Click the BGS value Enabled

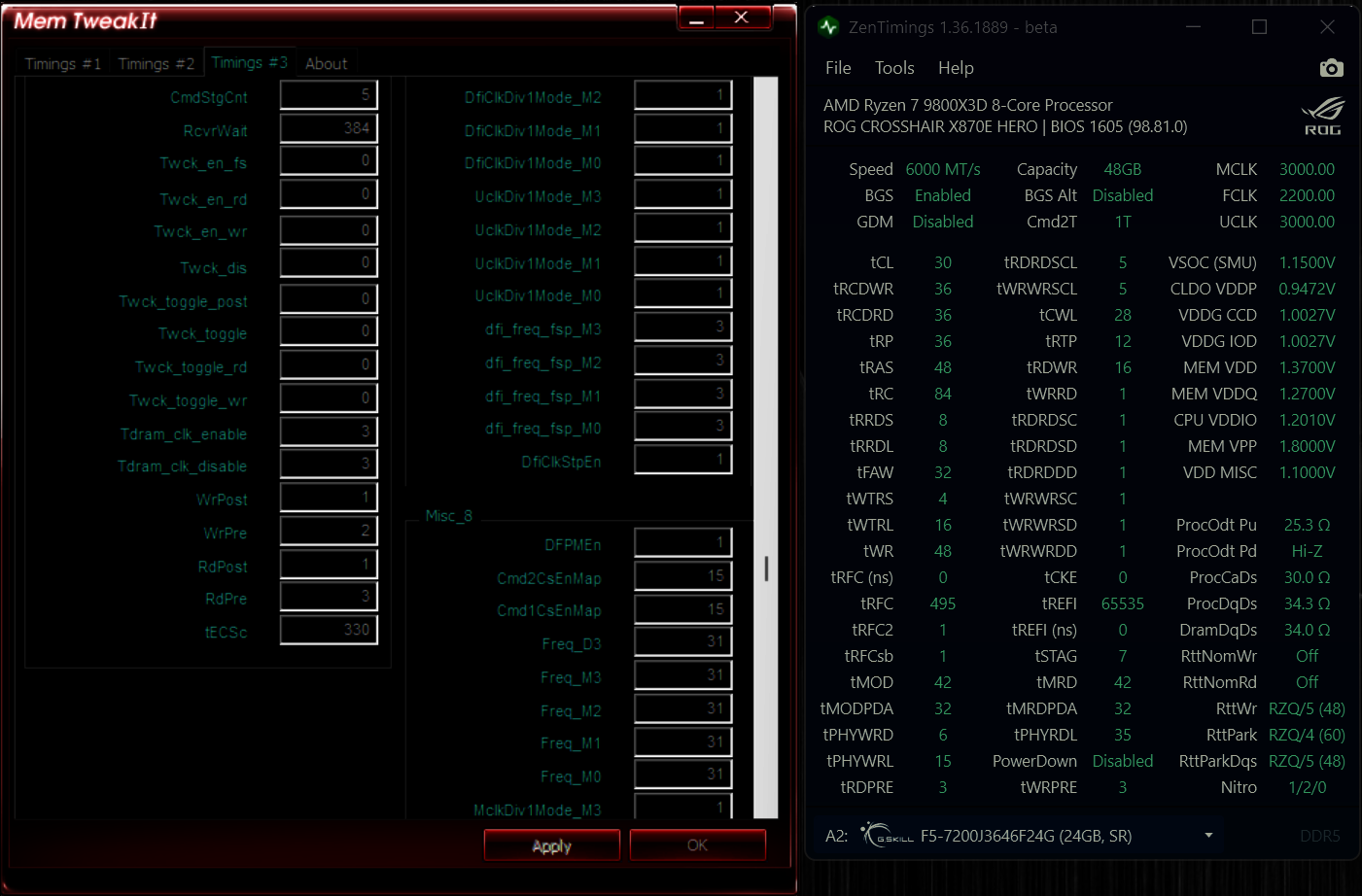(943, 195)
